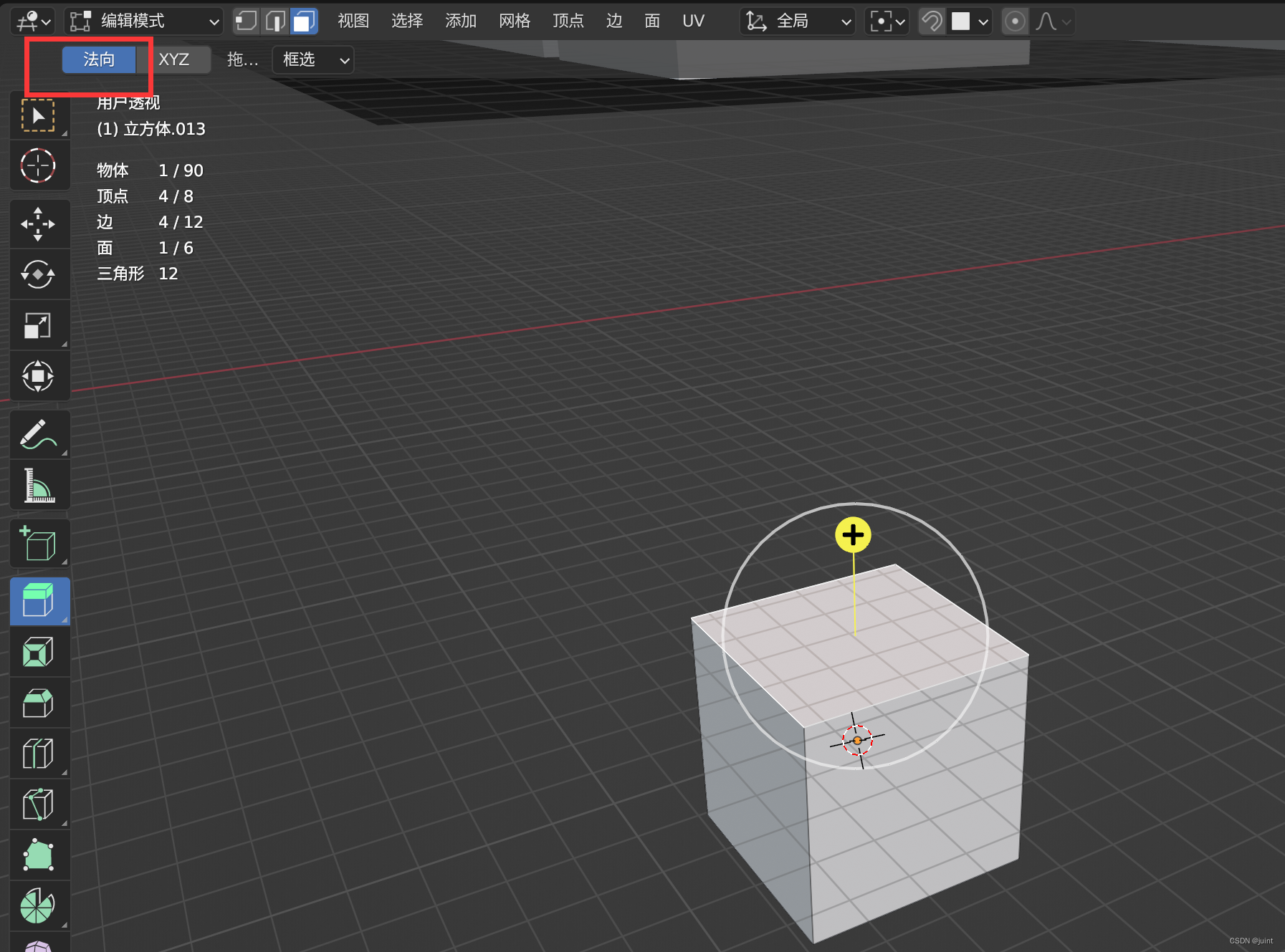The height and width of the screenshot is (952, 1285).
Task: Select the Loop Cut tool
Action: click(x=39, y=754)
